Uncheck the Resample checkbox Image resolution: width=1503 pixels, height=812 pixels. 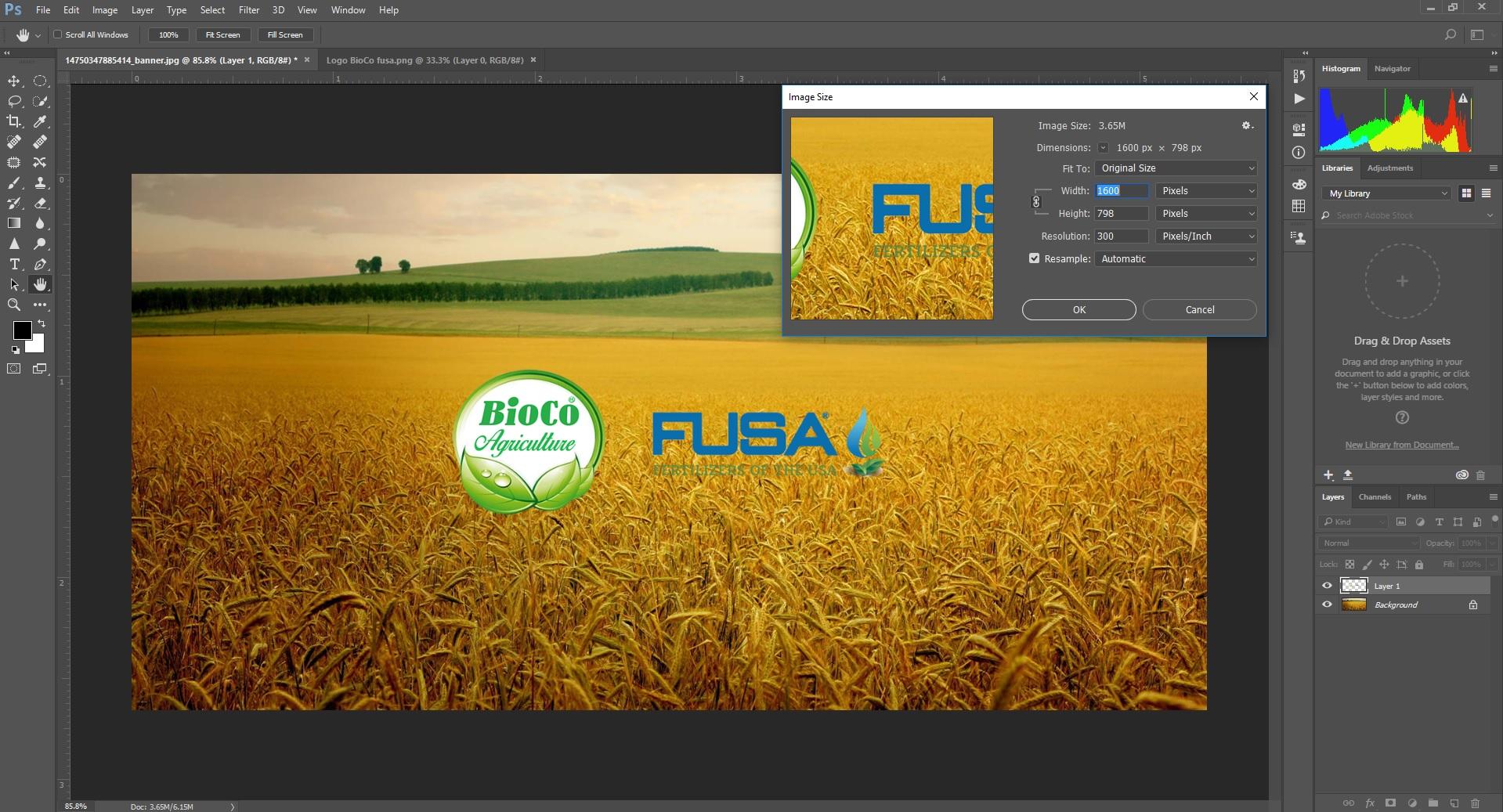(1034, 258)
